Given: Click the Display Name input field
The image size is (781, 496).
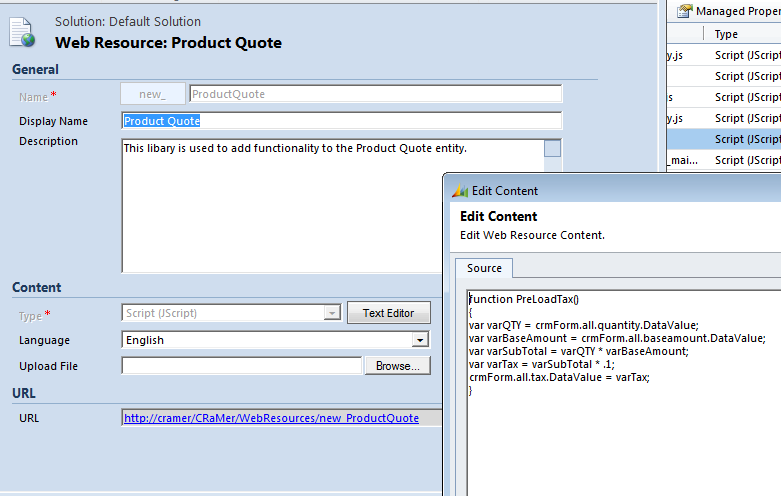Looking at the screenshot, I should pos(341,121).
